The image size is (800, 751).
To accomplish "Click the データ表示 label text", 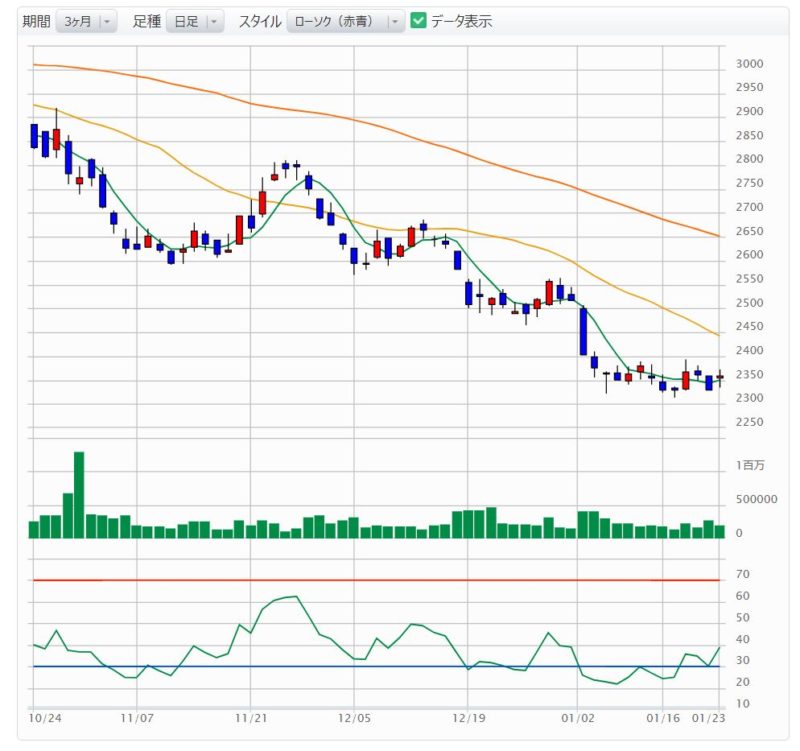I will click(x=461, y=21).
